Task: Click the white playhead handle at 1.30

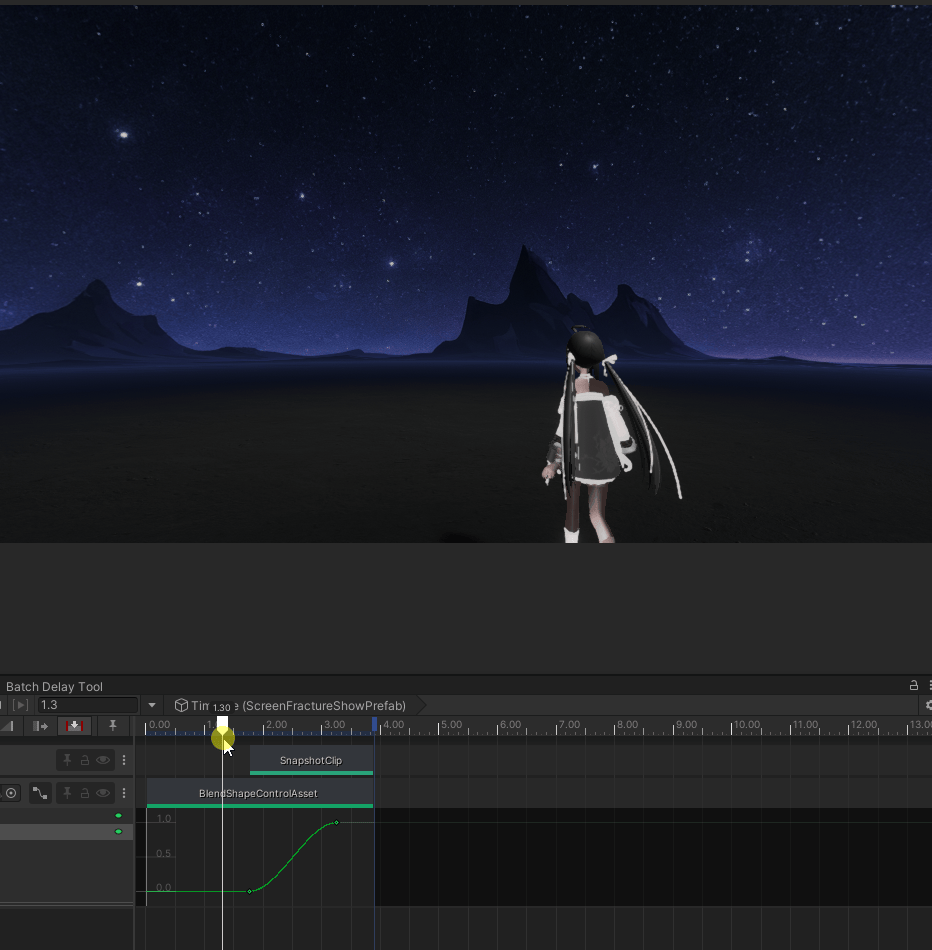Action: pos(222,723)
